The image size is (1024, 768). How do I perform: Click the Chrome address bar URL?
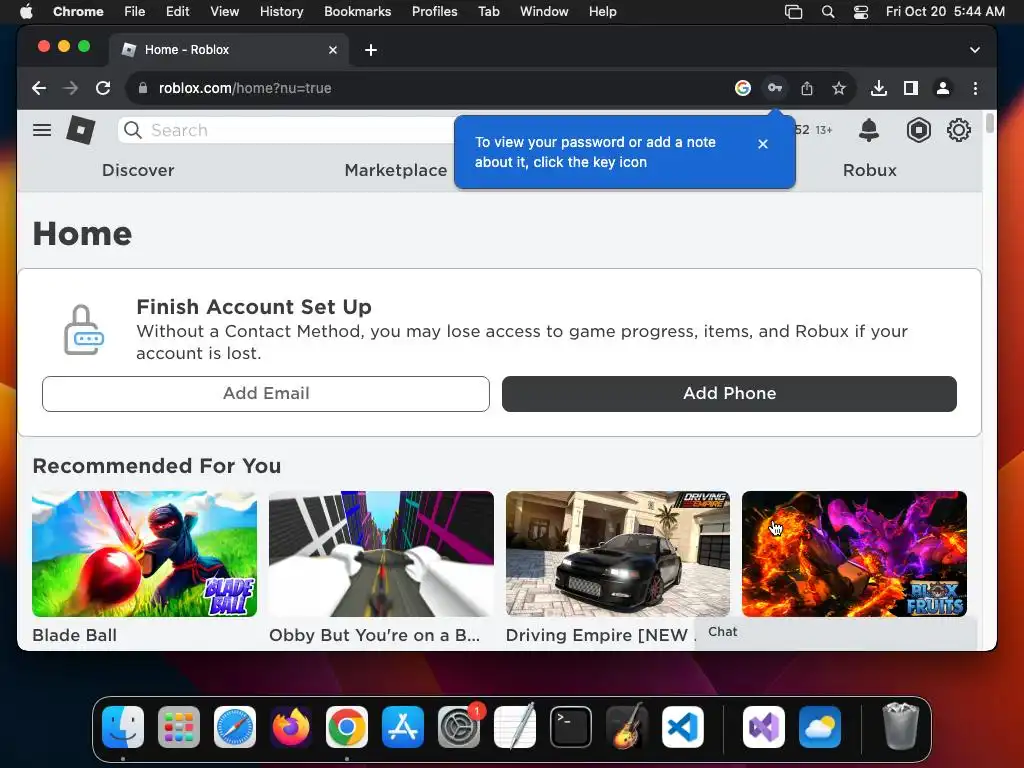(245, 88)
